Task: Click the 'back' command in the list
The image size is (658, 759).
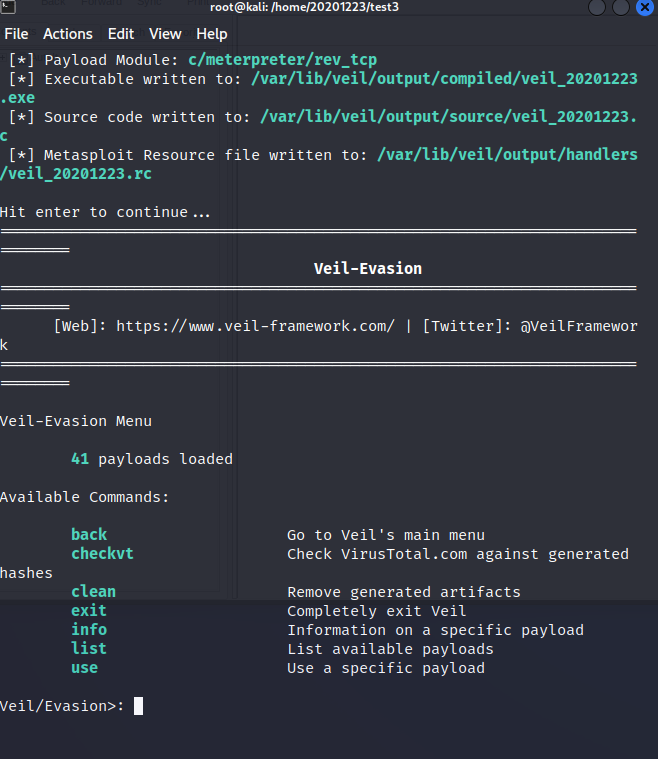Action: point(89,535)
